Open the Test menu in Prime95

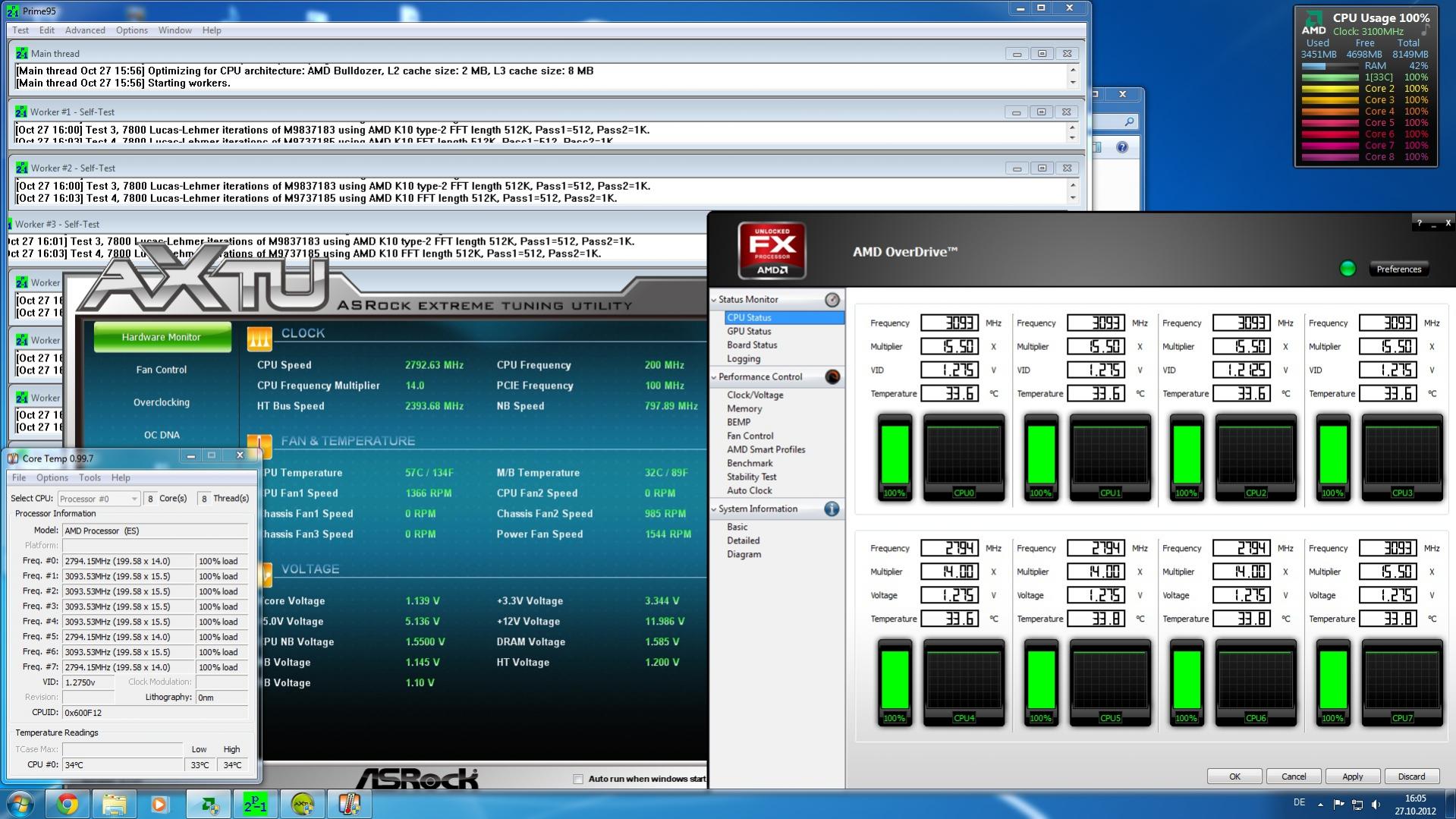[x=20, y=30]
